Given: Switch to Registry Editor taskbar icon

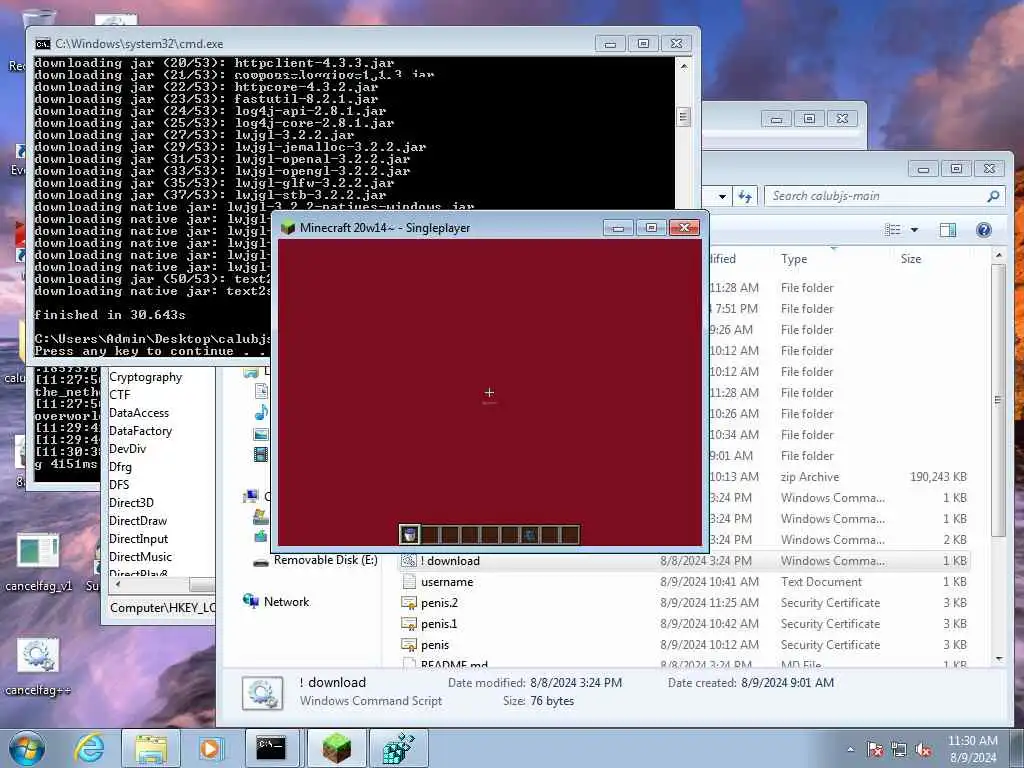Looking at the screenshot, I should 398,748.
